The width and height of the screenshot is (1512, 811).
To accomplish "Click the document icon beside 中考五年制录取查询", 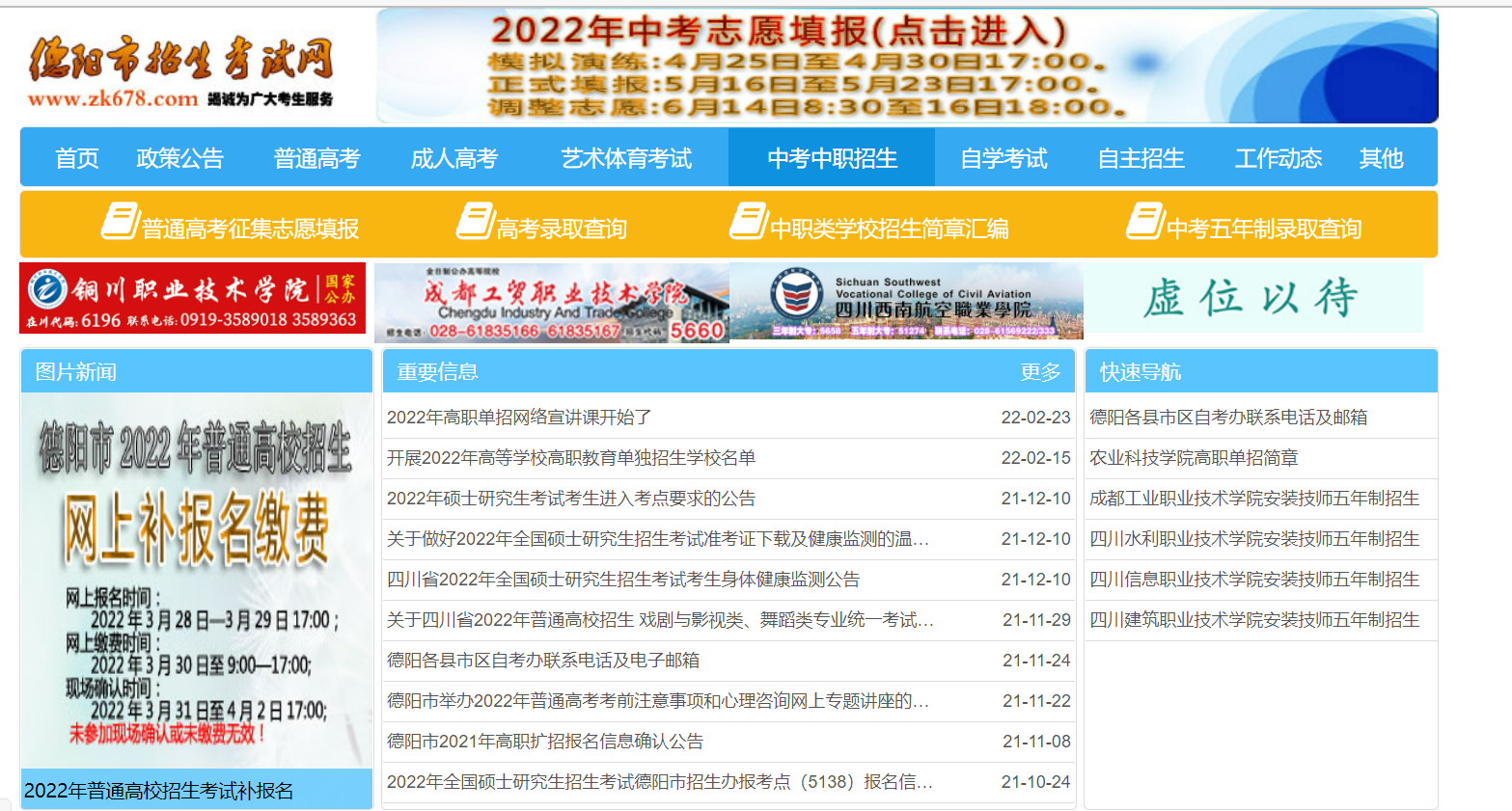I will 1145,221.
